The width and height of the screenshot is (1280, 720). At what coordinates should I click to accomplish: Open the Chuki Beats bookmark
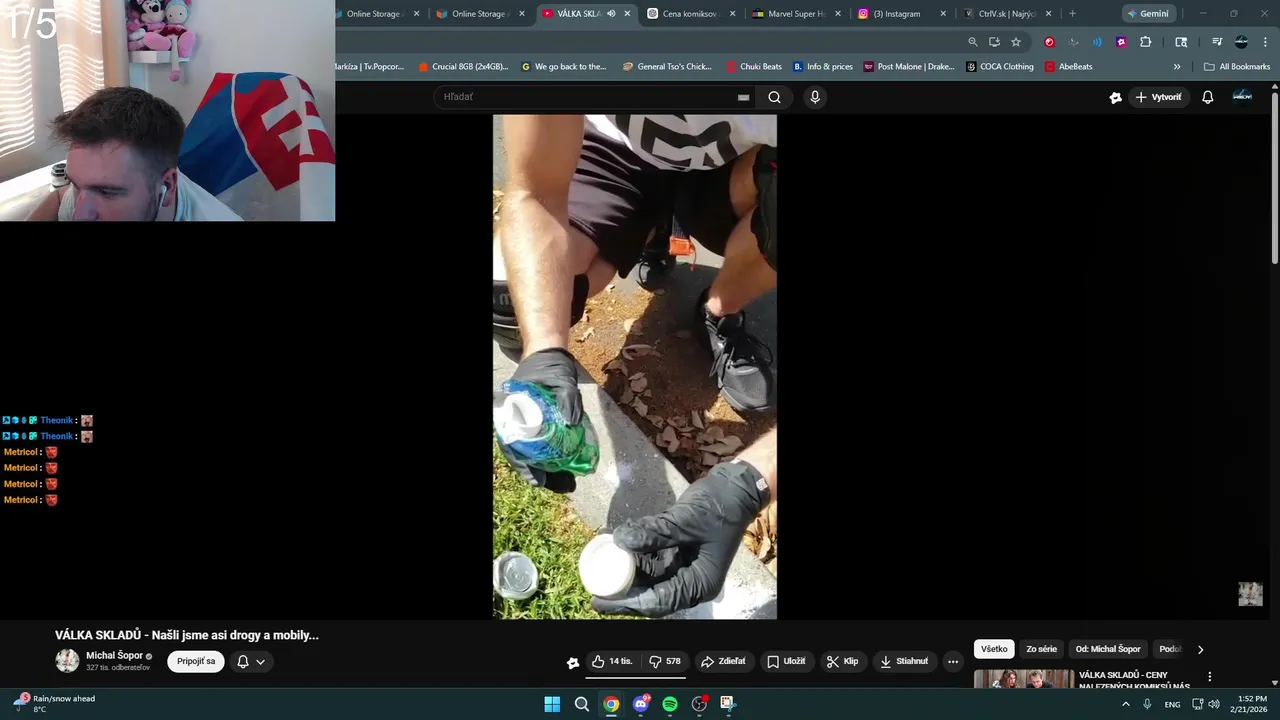(x=754, y=67)
